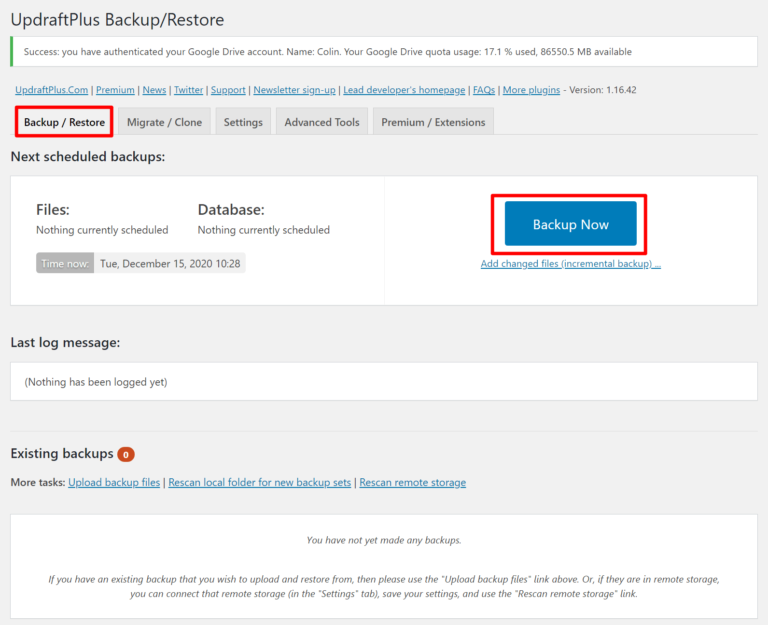The width and height of the screenshot is (768, 625).
Task: Visit the UpdraftPlus.Com link
Action: pos(51,90)
